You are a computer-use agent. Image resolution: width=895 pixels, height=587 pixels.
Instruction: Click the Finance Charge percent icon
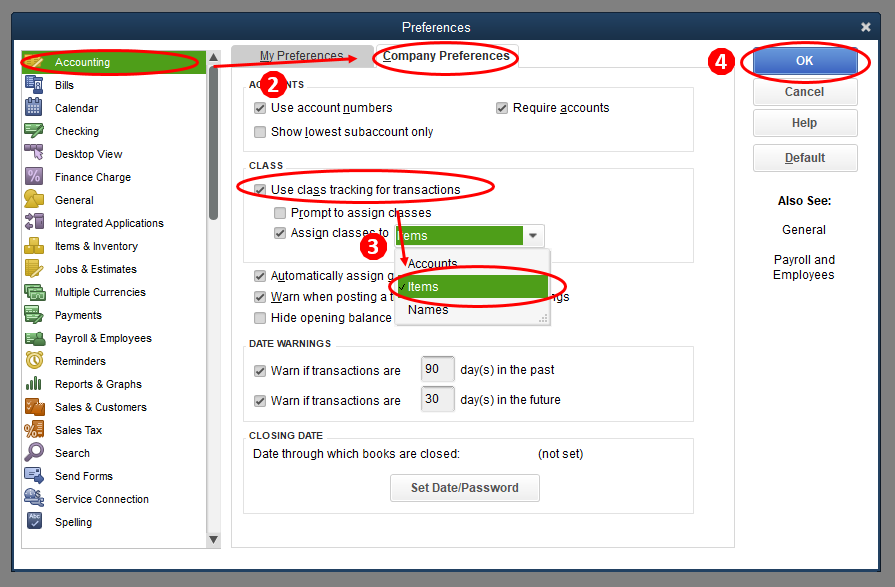[x=34, y=176]
